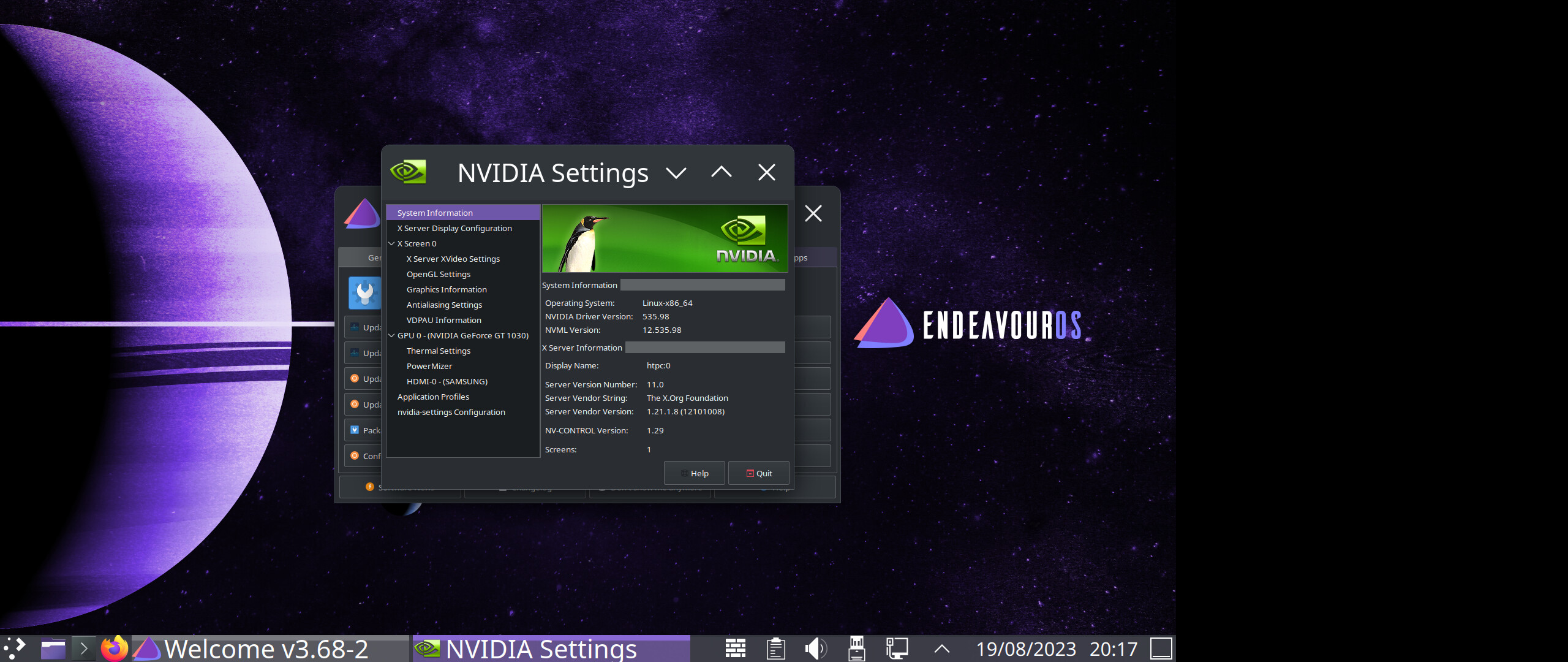Open Thermal Settings page
The width and height of the screenshot is (1568, 662).
point(439,351)
